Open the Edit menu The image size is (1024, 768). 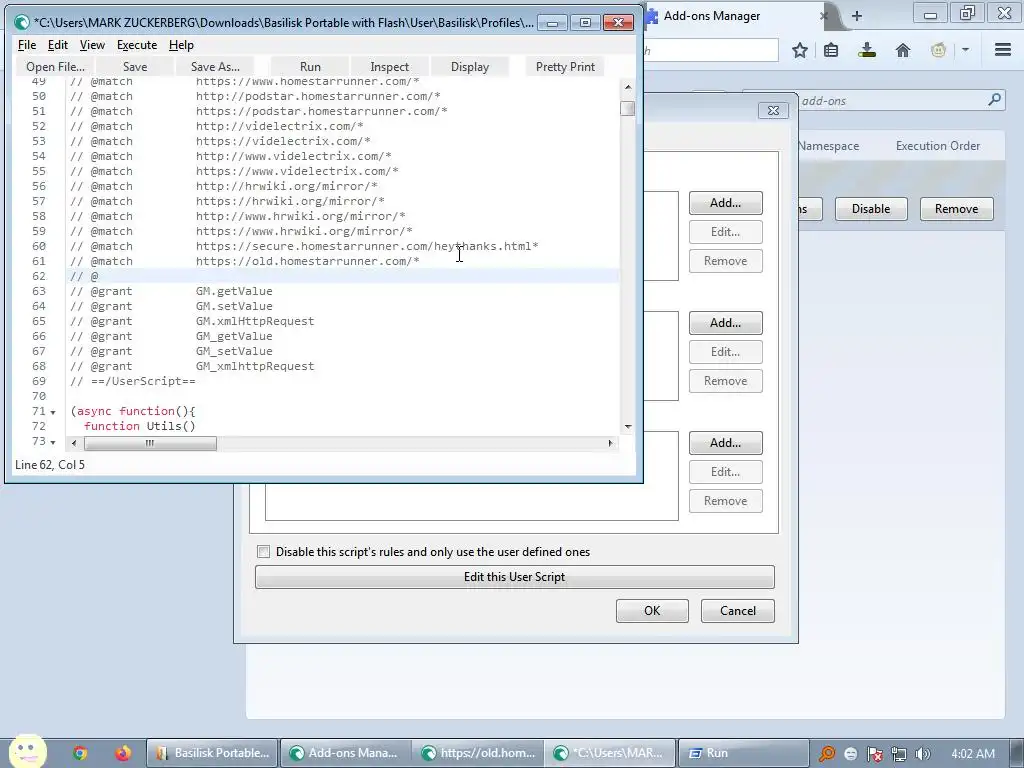coord(57,45)
